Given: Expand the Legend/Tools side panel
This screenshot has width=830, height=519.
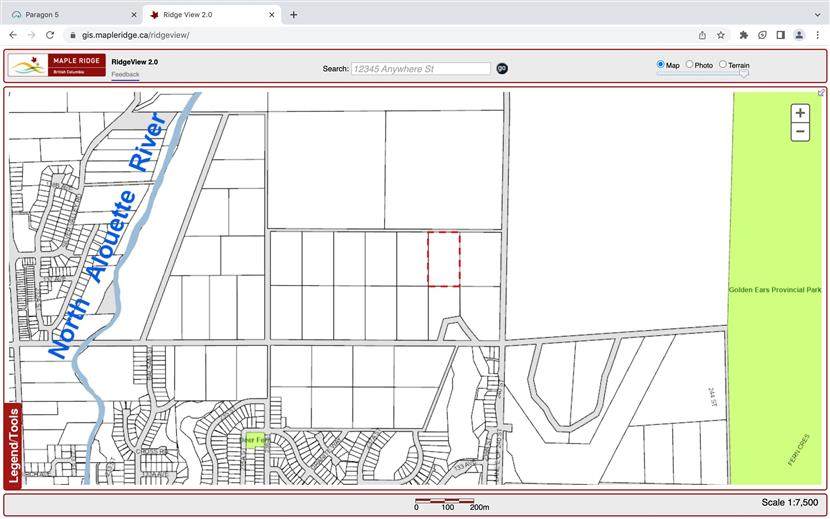Looking at the screenshot, I should tap(14, 445).
